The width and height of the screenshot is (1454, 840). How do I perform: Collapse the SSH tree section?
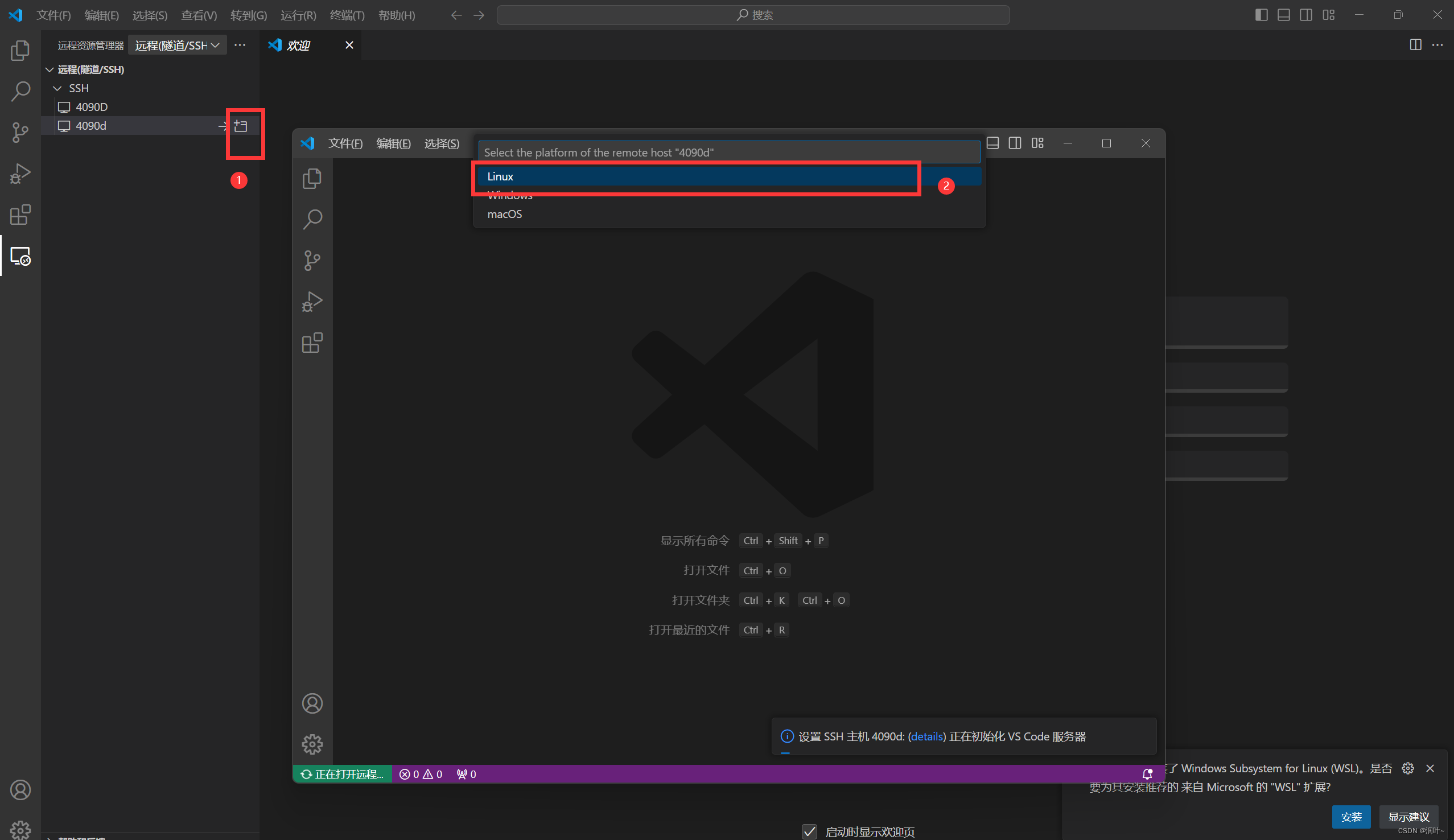pos(57,88)
